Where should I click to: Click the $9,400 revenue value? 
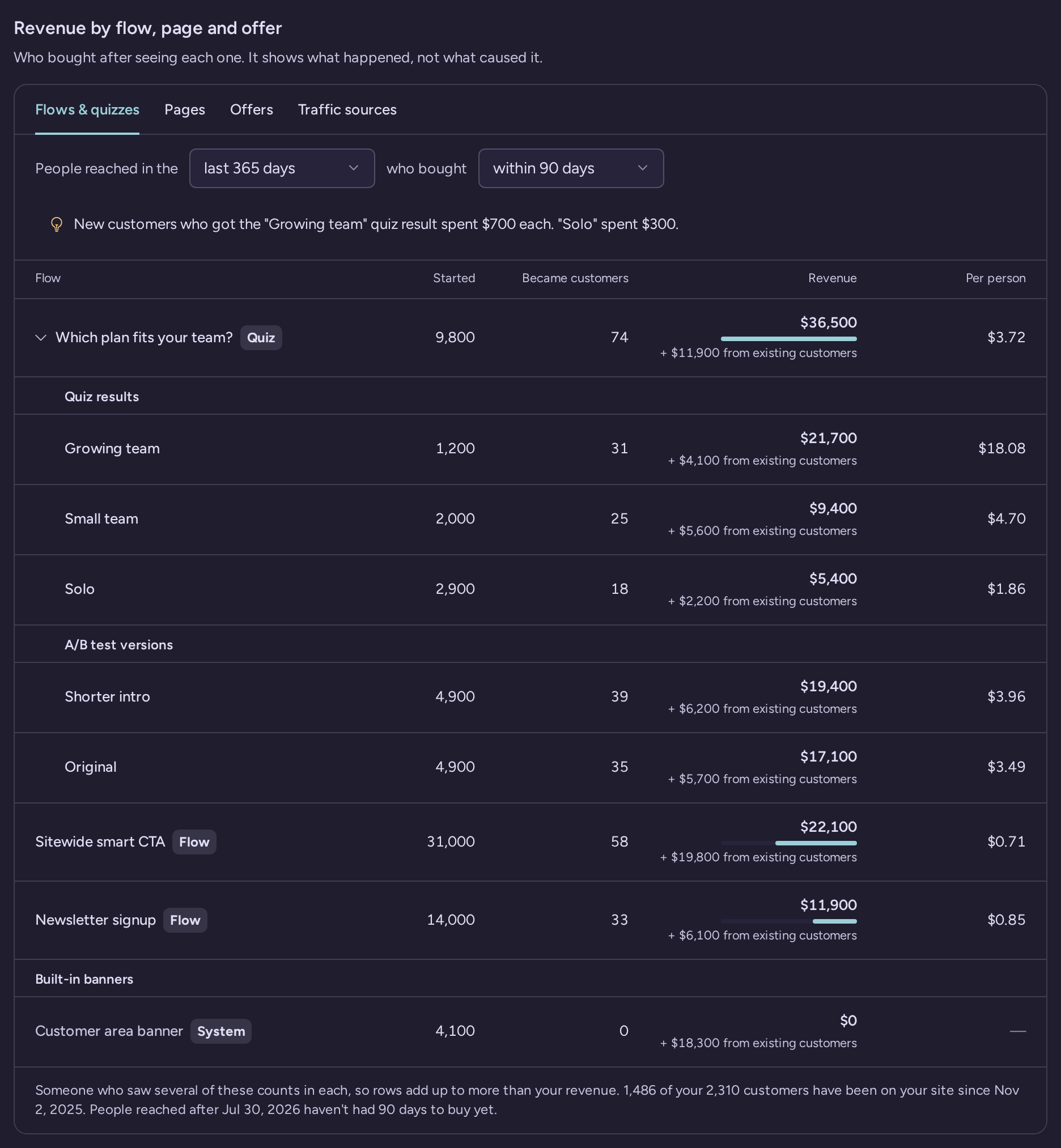click(833, 509)
